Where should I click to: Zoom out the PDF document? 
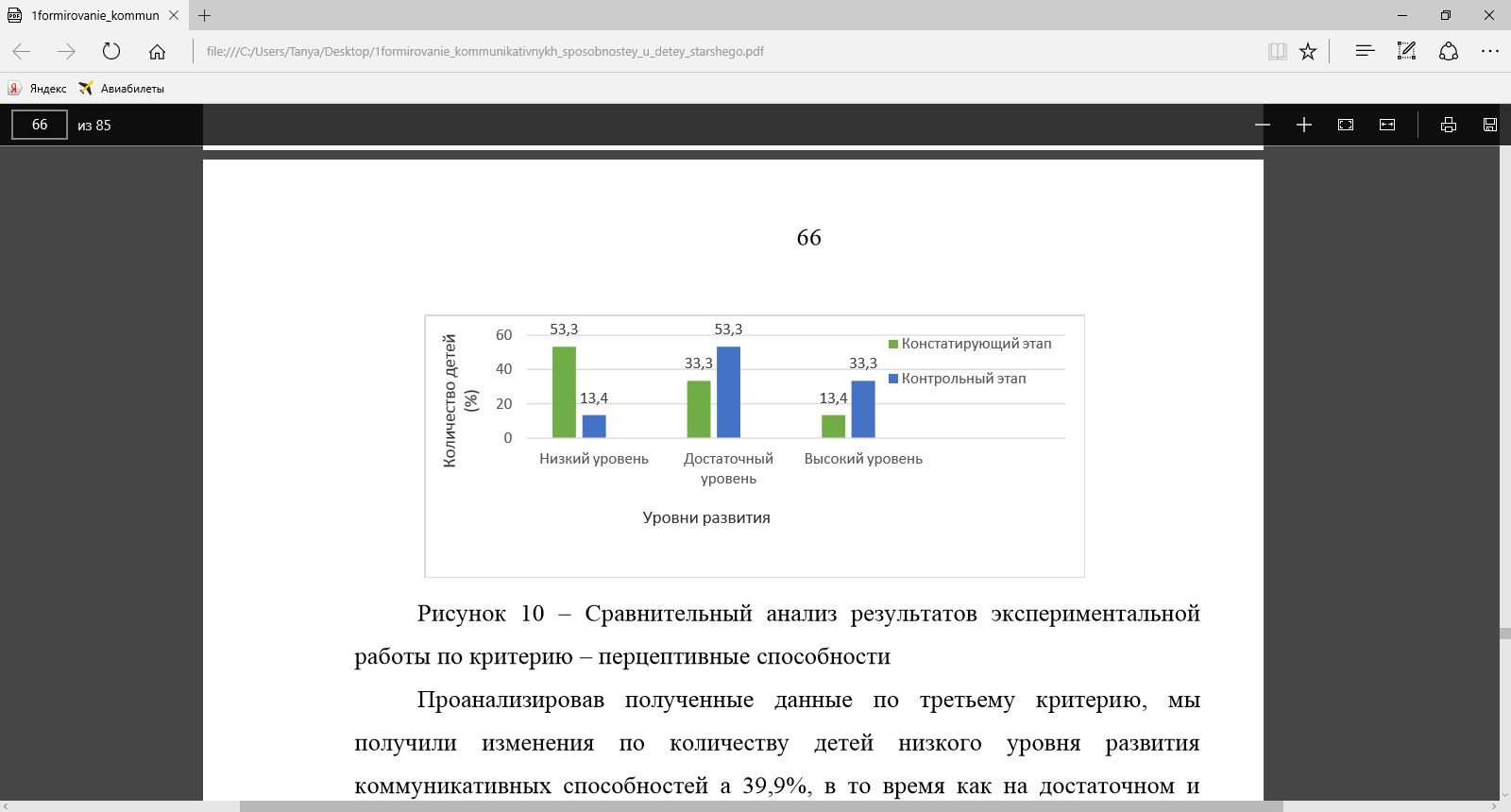(1263, 125)
